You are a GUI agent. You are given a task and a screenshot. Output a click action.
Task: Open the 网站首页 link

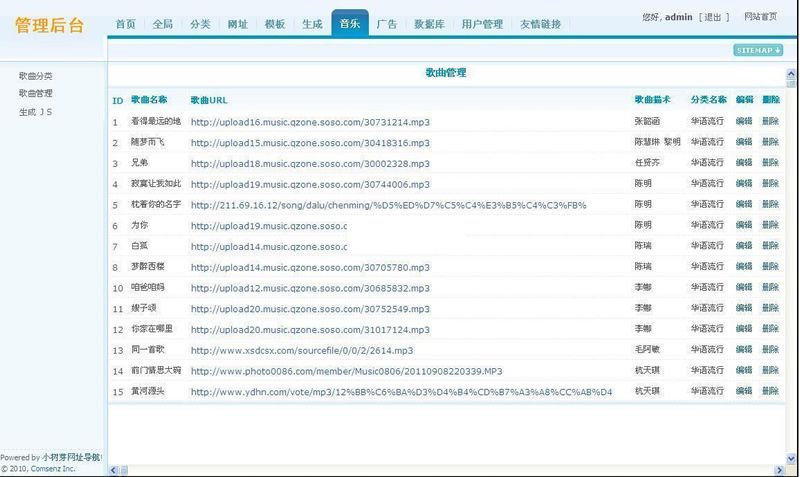coord(760,17)
